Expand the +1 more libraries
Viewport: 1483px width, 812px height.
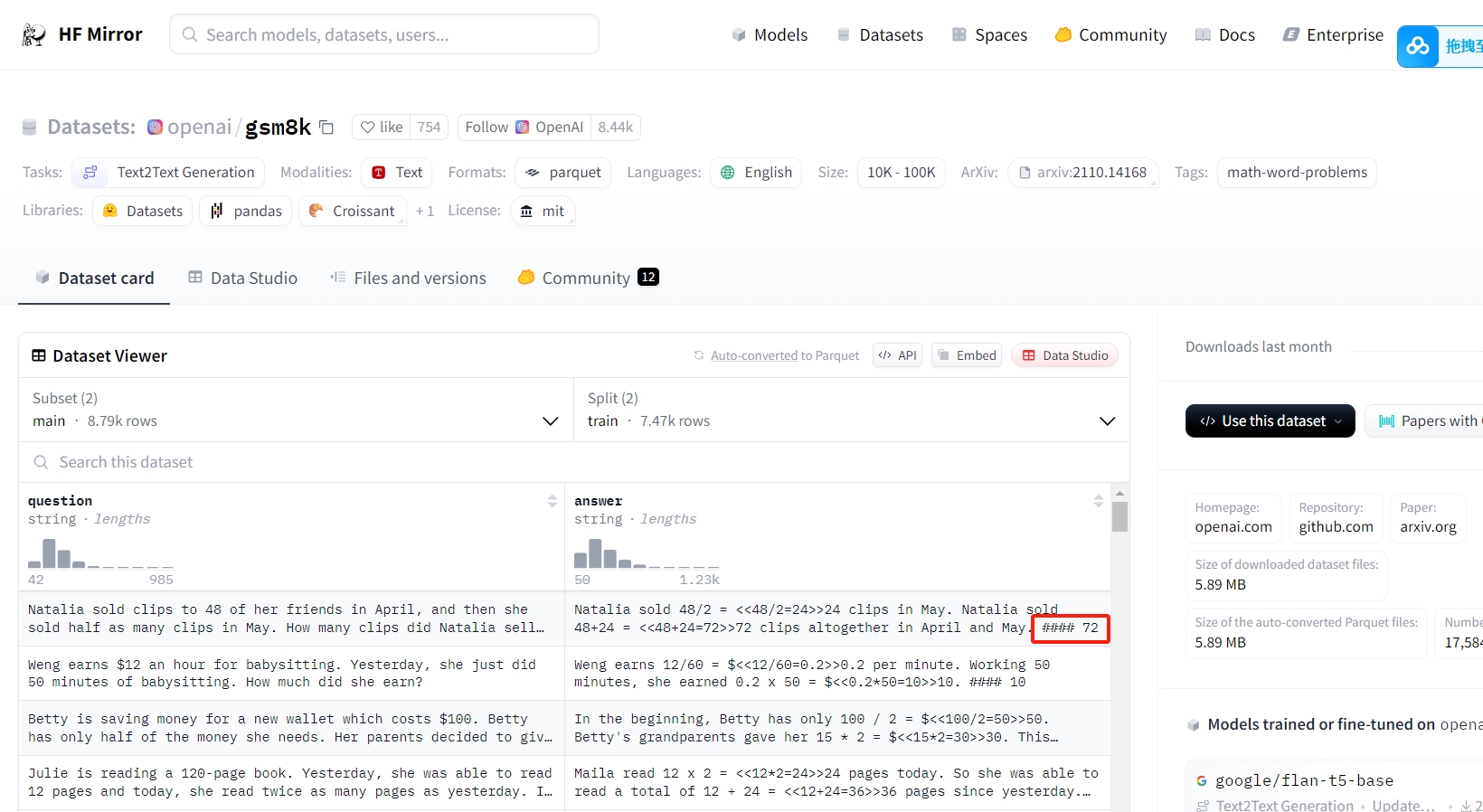[x=424, y=211]
